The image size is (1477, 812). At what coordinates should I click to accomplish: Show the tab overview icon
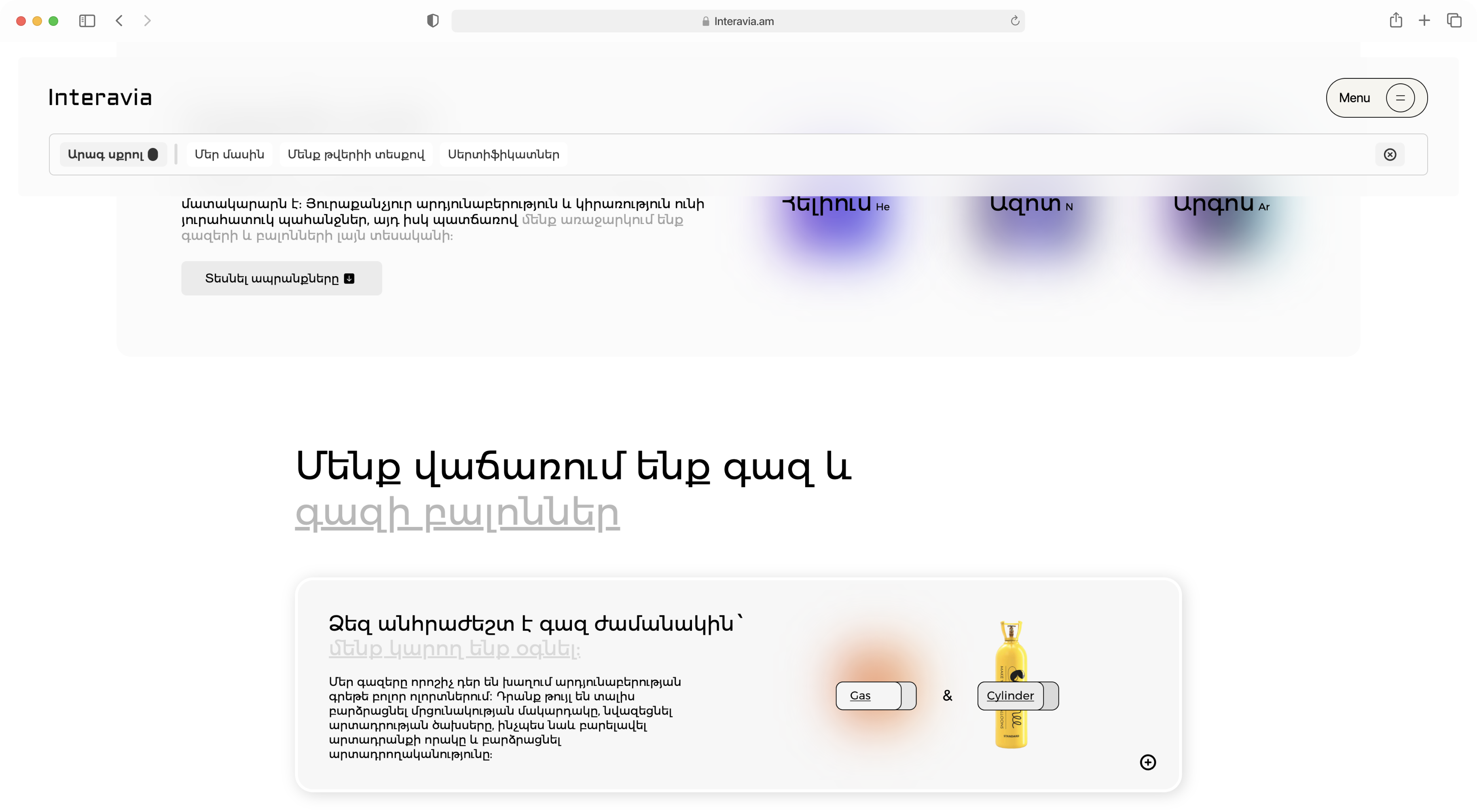click(x=1454, y=21)
